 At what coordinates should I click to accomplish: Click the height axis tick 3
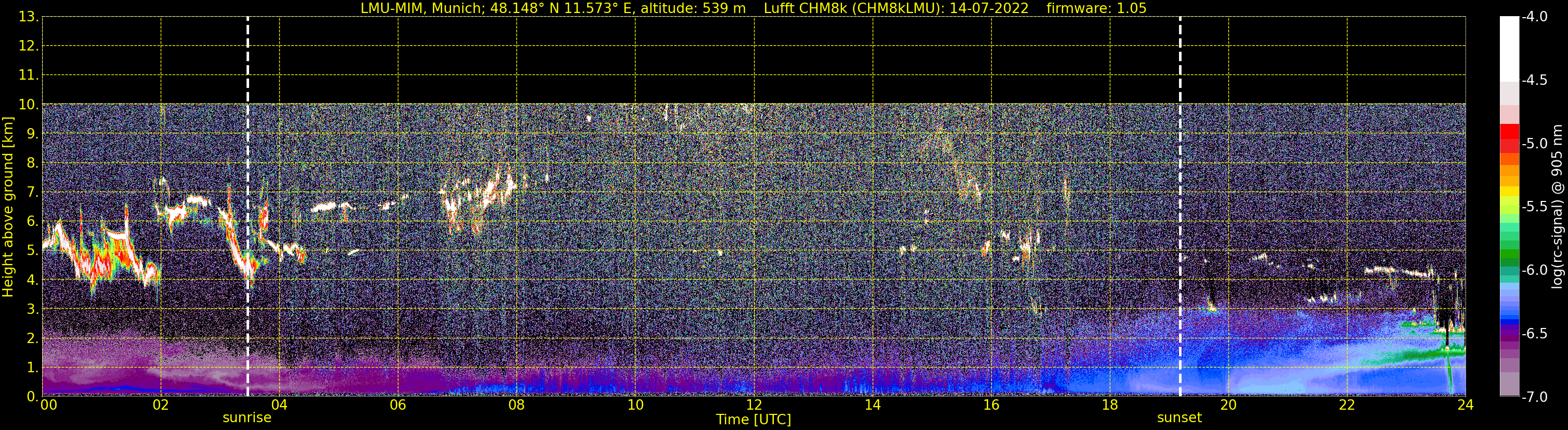[x=32, y=309]
